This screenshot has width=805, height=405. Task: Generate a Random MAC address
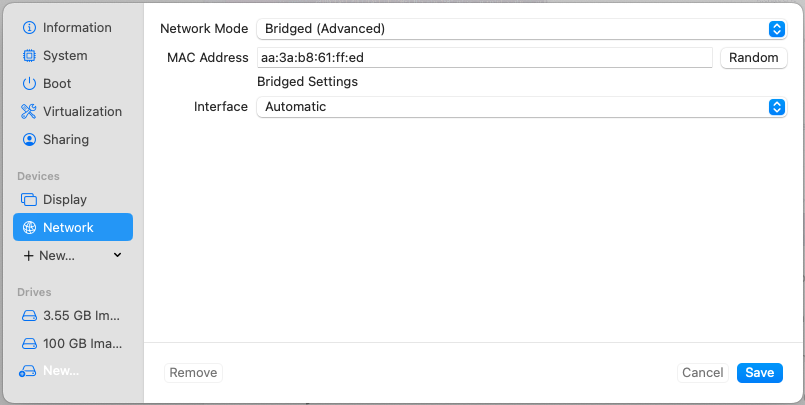click(x=754, y=57)
